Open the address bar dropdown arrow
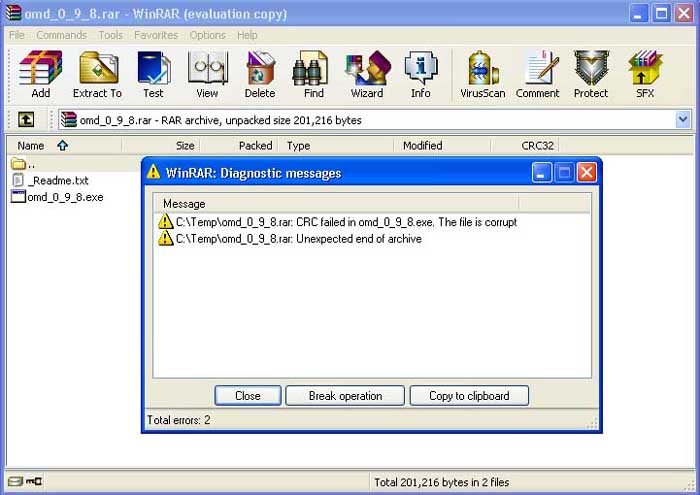The height and width of the screenshot is (495, 700). (x=683, y=120)
